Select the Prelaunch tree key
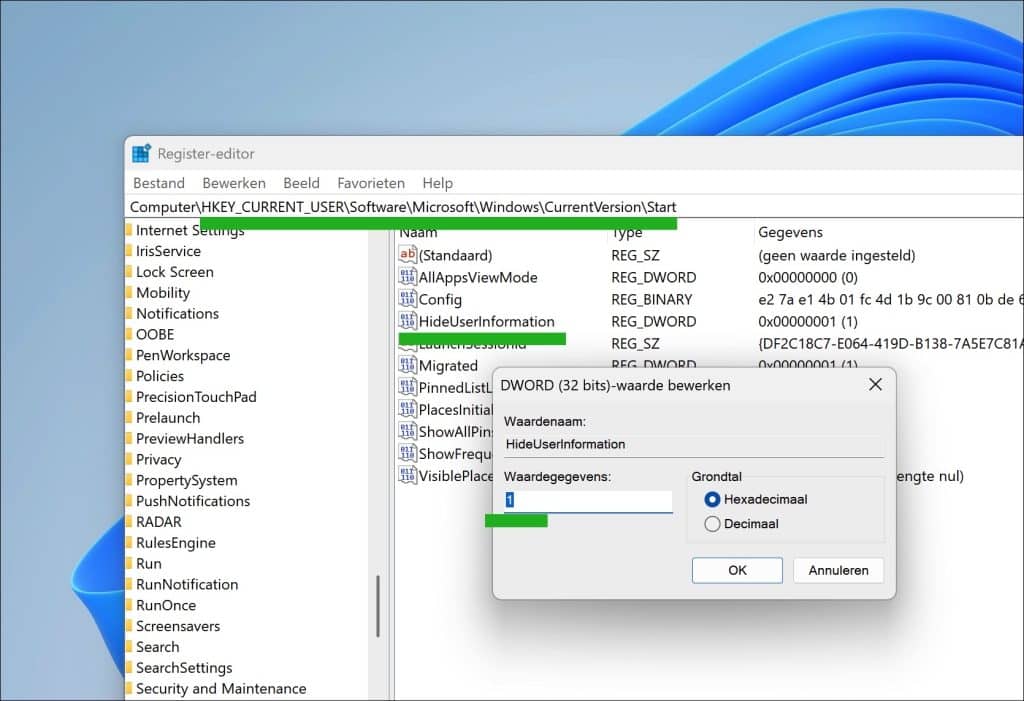Screen dimensions: 1024x701 coord(168,417)
